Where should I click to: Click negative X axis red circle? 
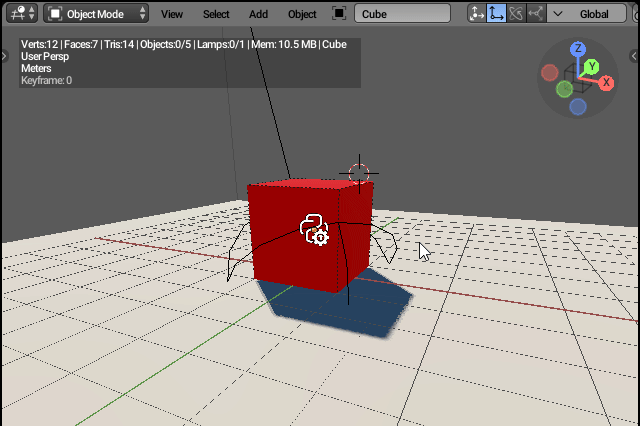click(549, 72)
